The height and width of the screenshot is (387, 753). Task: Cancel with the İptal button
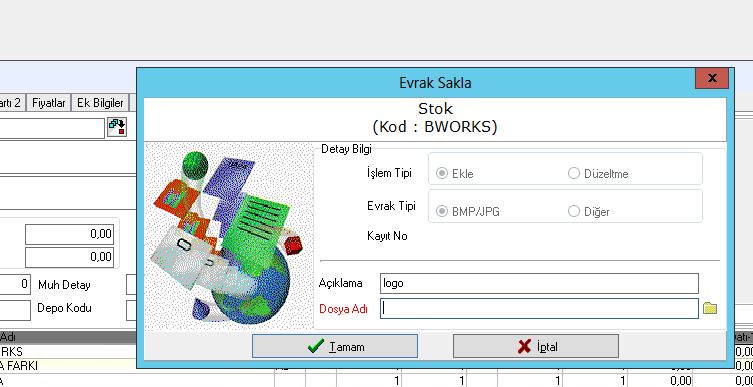click(536, 346)
